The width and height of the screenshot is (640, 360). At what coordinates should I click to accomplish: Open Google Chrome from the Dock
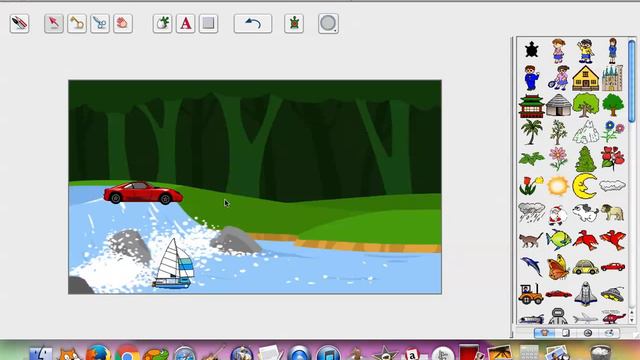127,353
